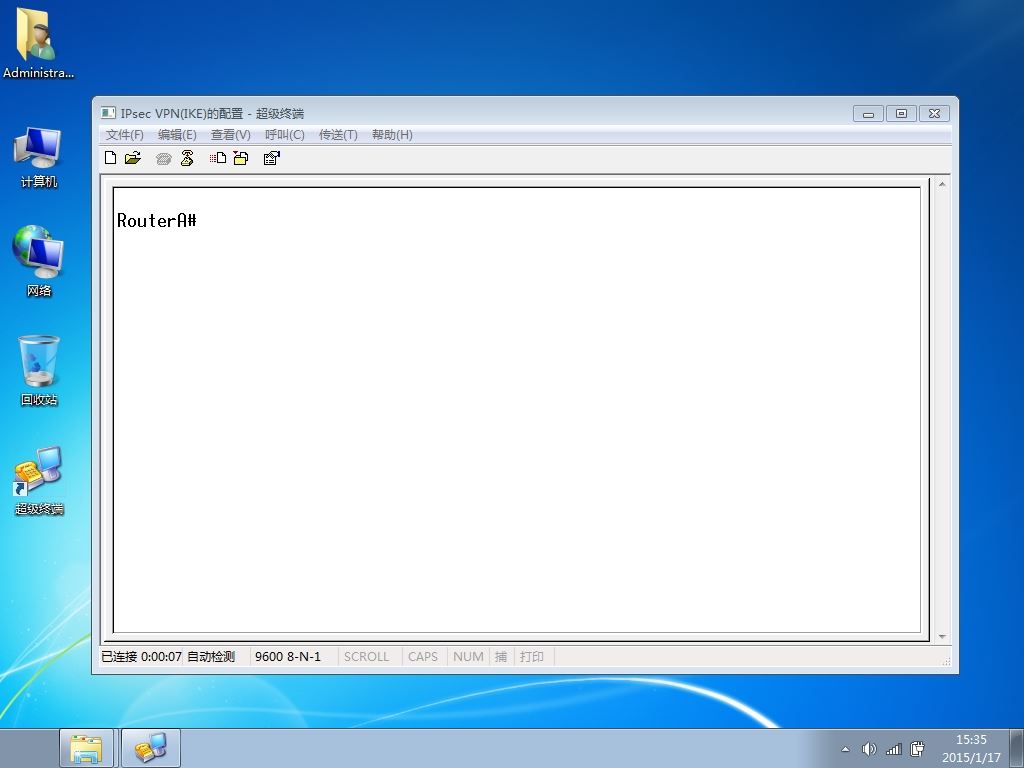Click the Receive file toolbar icon
This screenshot has height=768, width=1024.
pos(241,158)
